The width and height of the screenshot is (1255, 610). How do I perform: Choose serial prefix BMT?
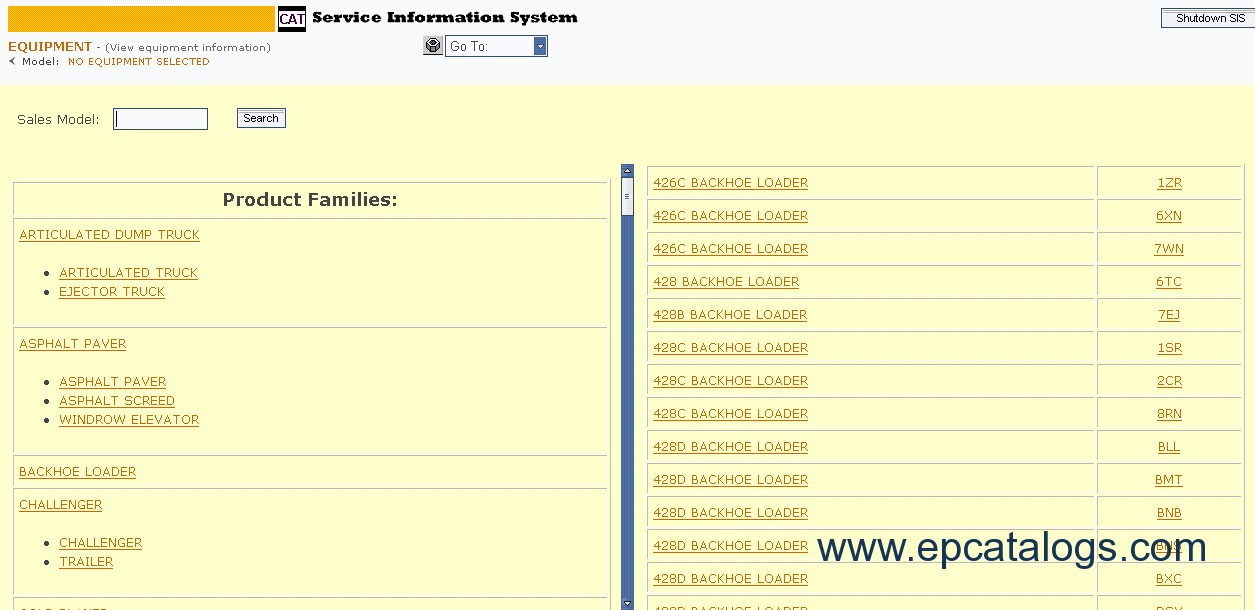[1168, 480]
